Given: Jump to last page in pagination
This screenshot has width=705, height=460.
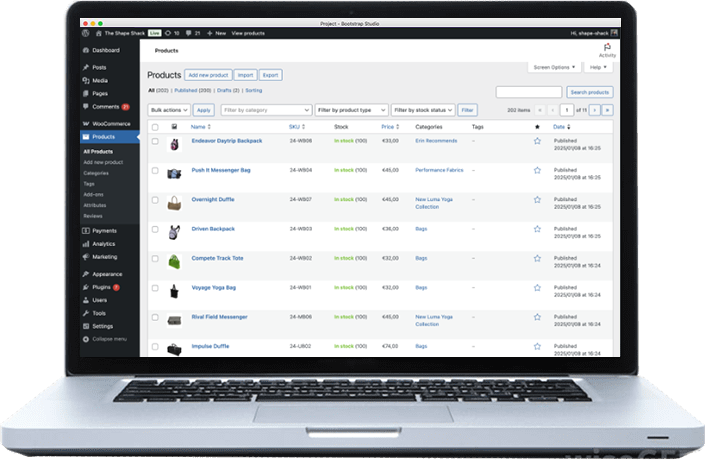Looking at the screenshot, I should point(607,110).
